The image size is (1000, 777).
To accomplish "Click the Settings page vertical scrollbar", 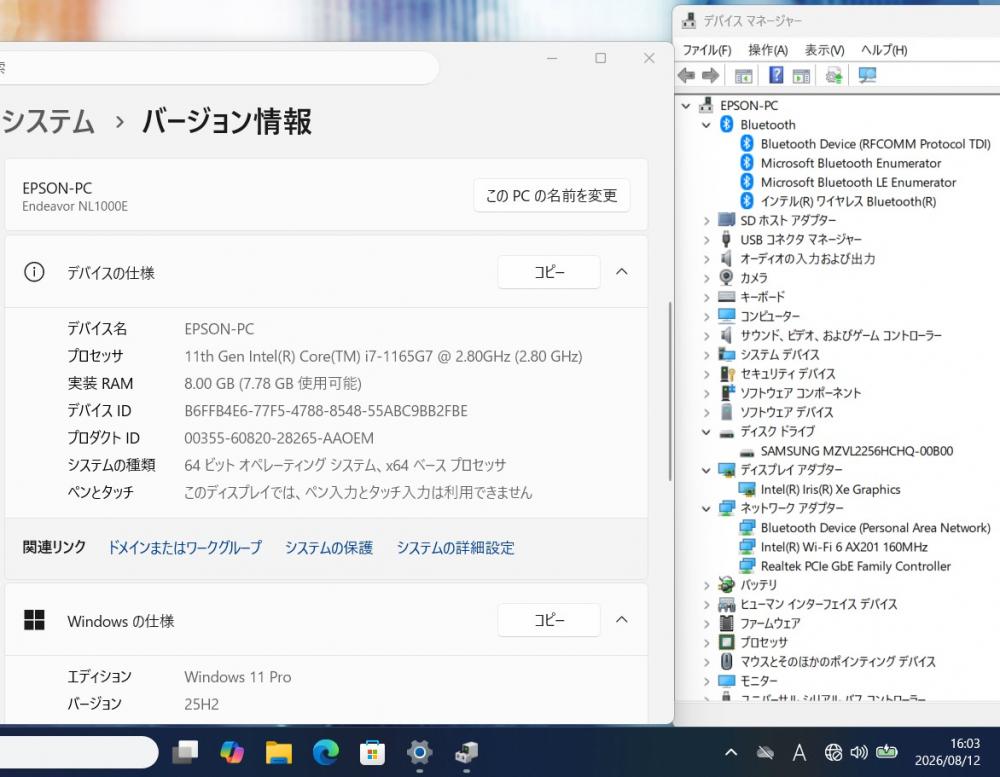I will 670,391.
